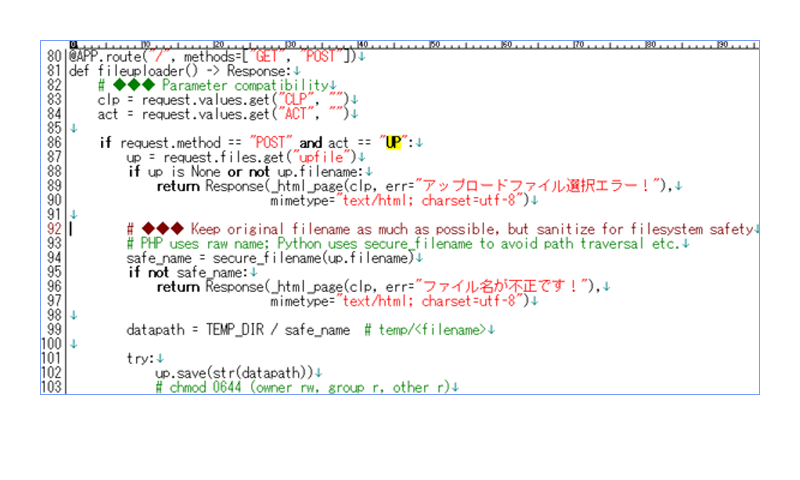Click the 'try:' statement
Image resolution: width=800 pixels, height=480 pixels.
pos(140,359)
